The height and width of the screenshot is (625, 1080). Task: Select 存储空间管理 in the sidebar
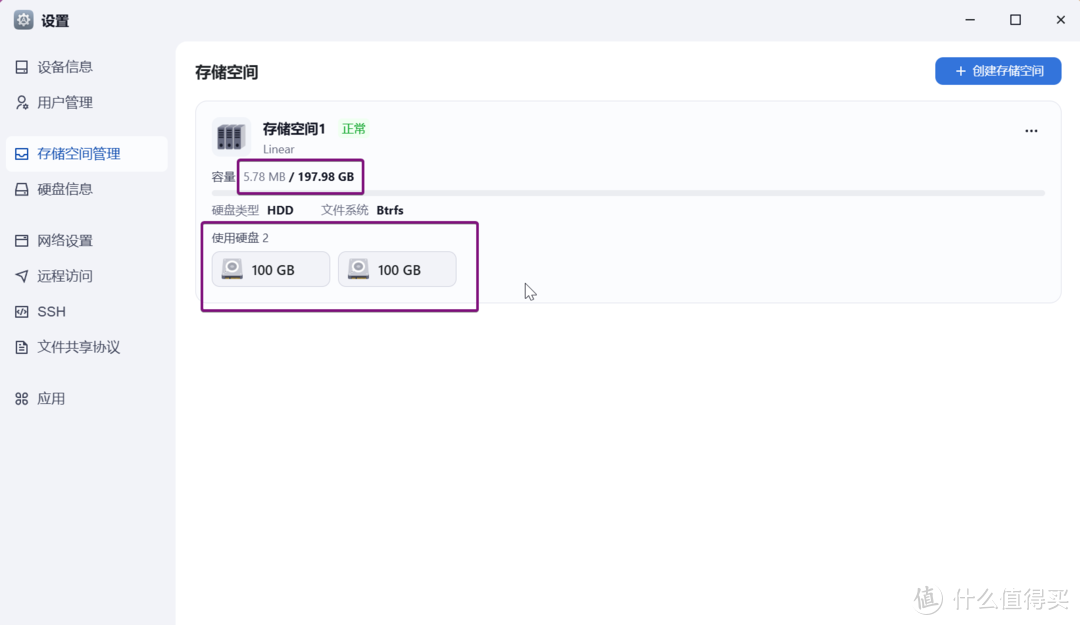(87, 154)
